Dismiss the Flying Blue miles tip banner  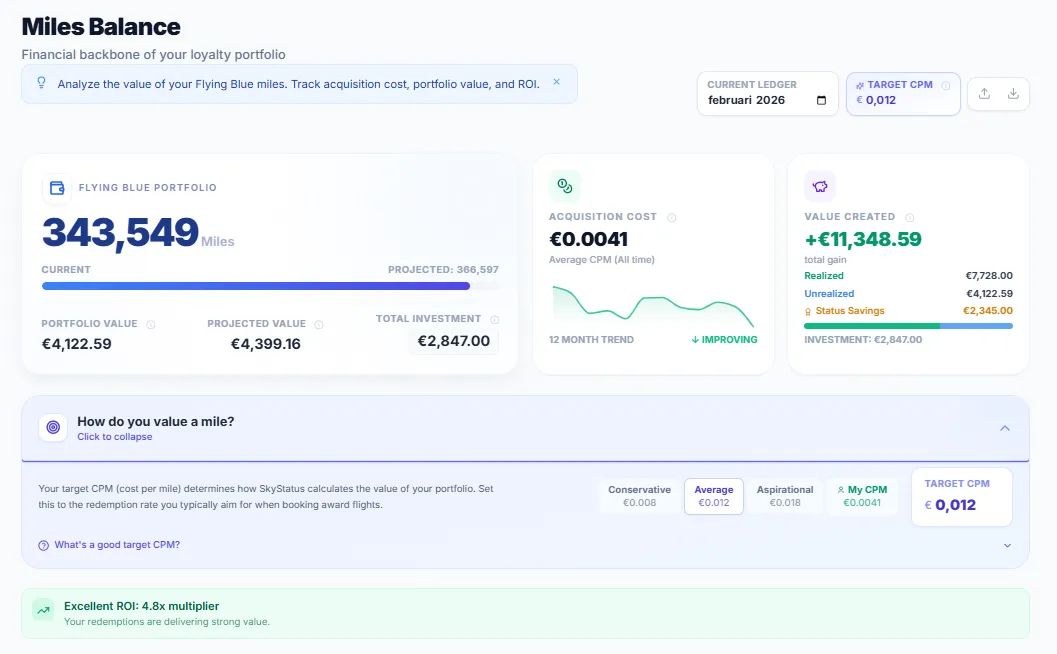click(556, 84)
